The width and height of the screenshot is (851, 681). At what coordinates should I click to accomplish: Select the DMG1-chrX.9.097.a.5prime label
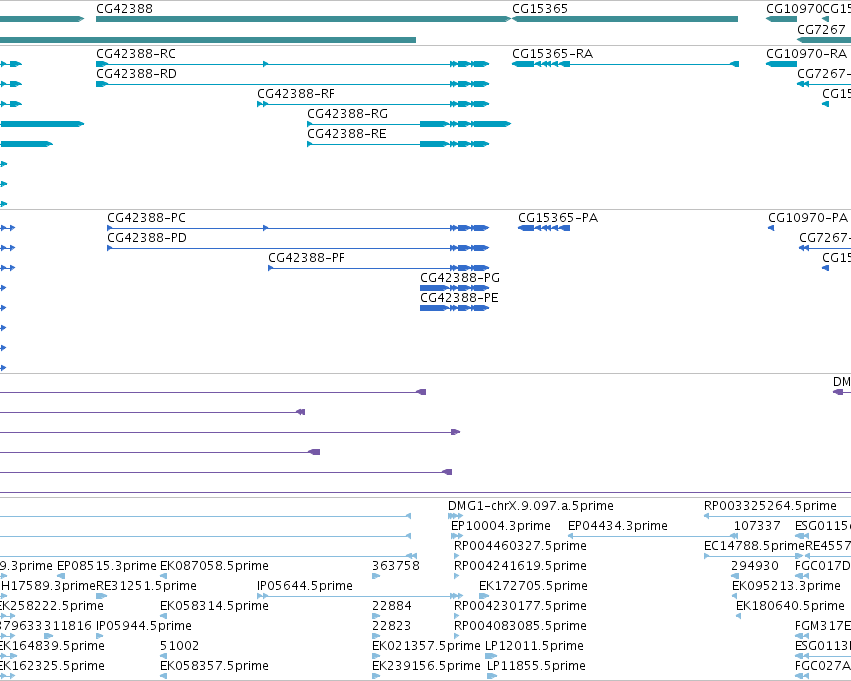coord(531,506)
